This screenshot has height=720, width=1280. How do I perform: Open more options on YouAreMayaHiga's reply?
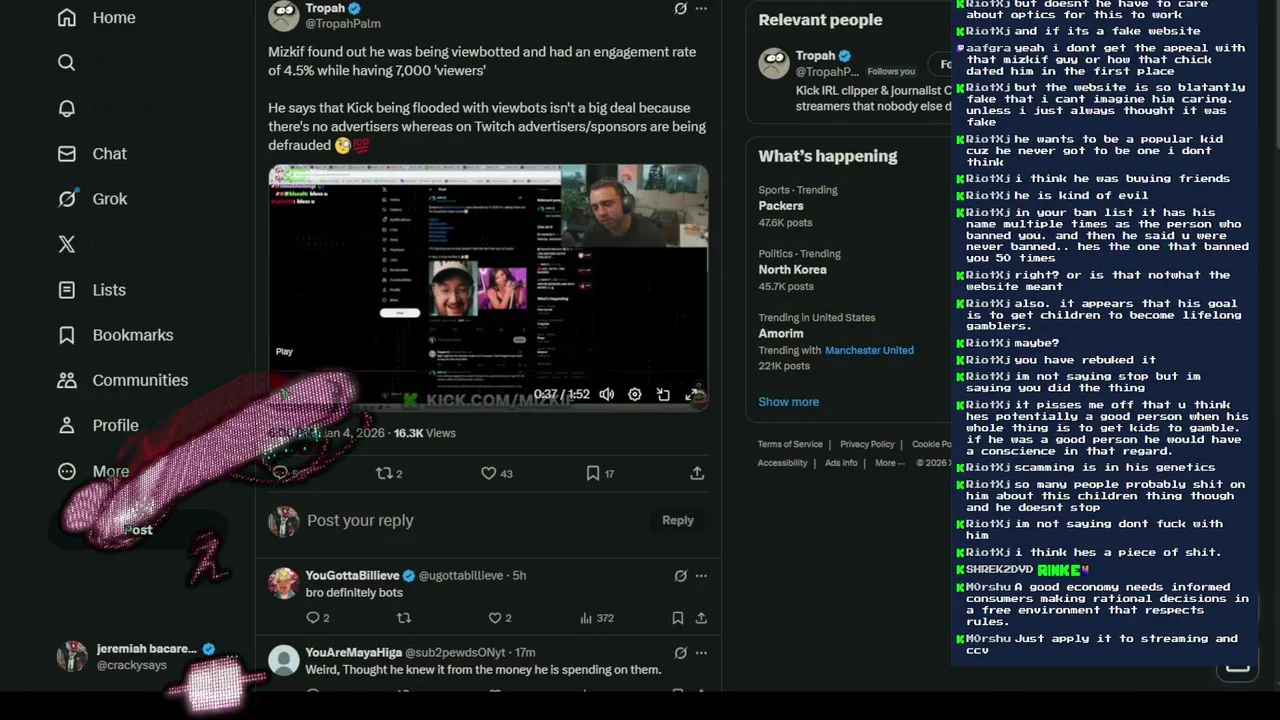coord(701,652)
